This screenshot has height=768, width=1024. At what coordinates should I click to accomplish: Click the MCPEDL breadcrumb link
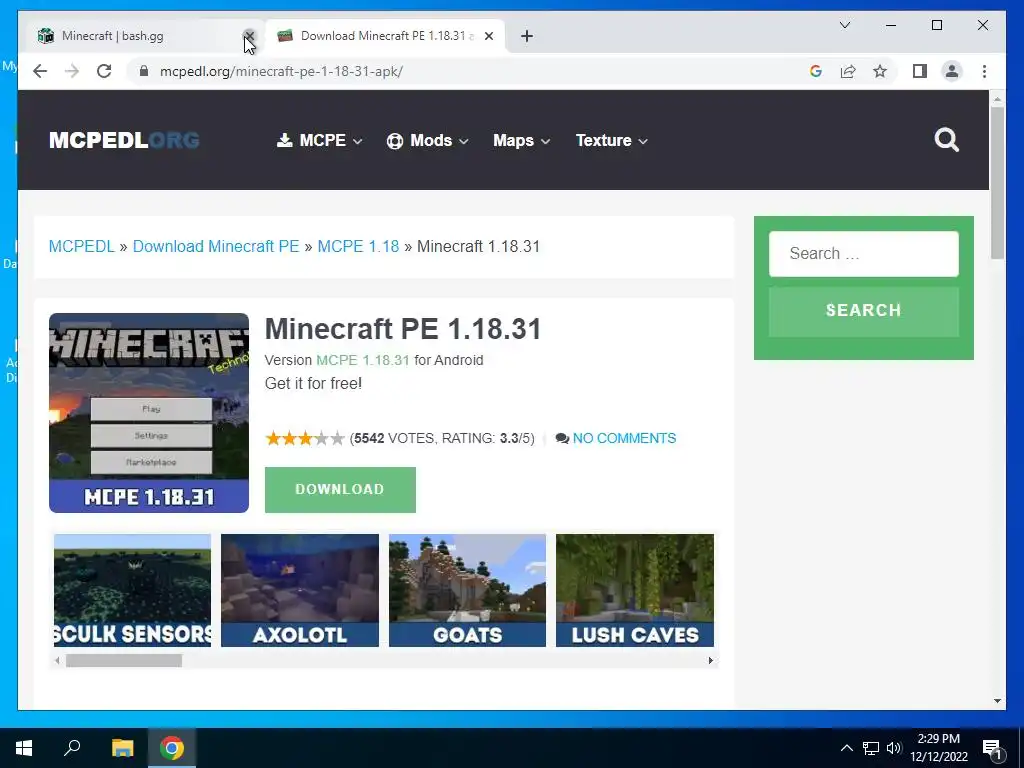tap(82, 246)
